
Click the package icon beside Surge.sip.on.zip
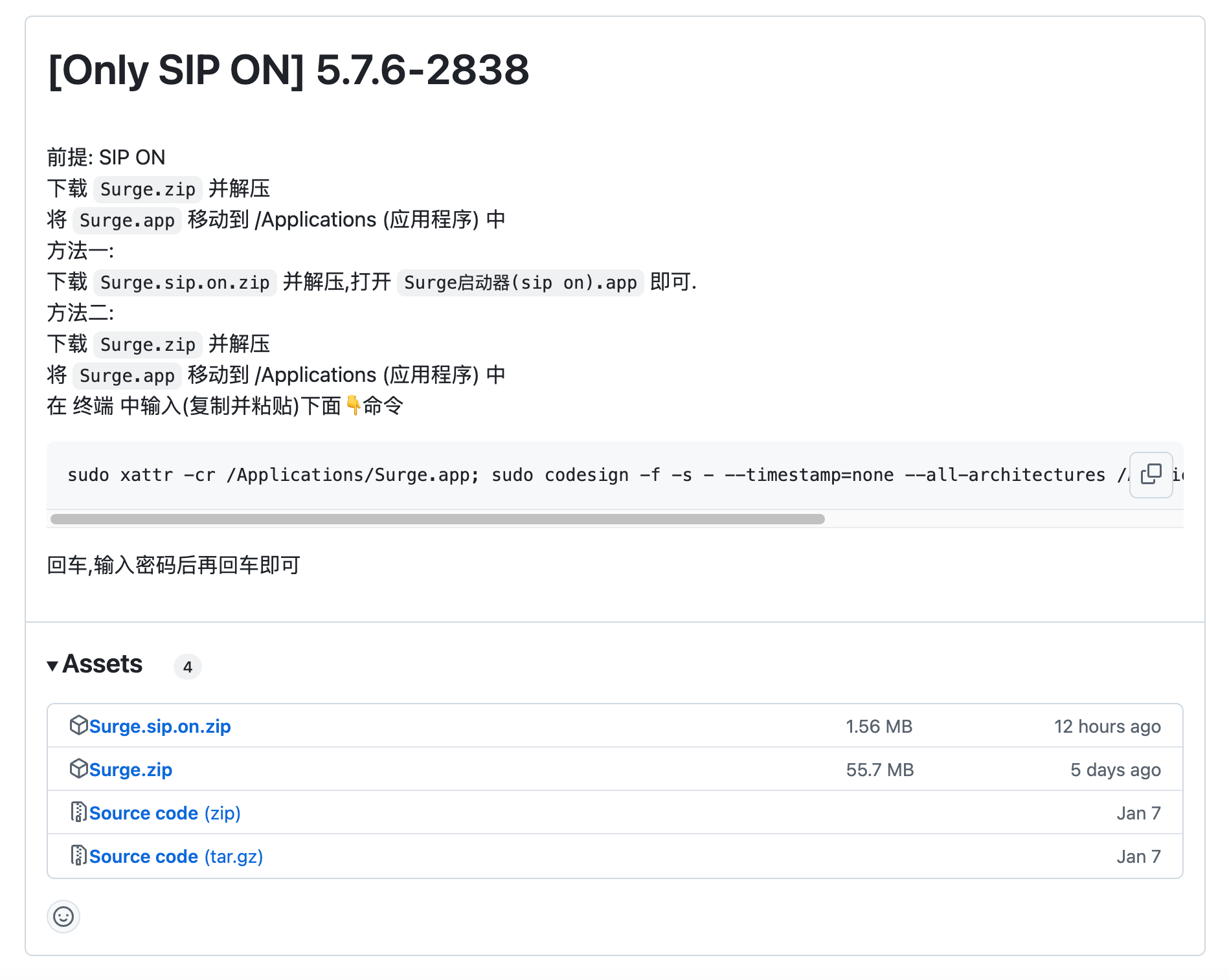coord(78,725)
